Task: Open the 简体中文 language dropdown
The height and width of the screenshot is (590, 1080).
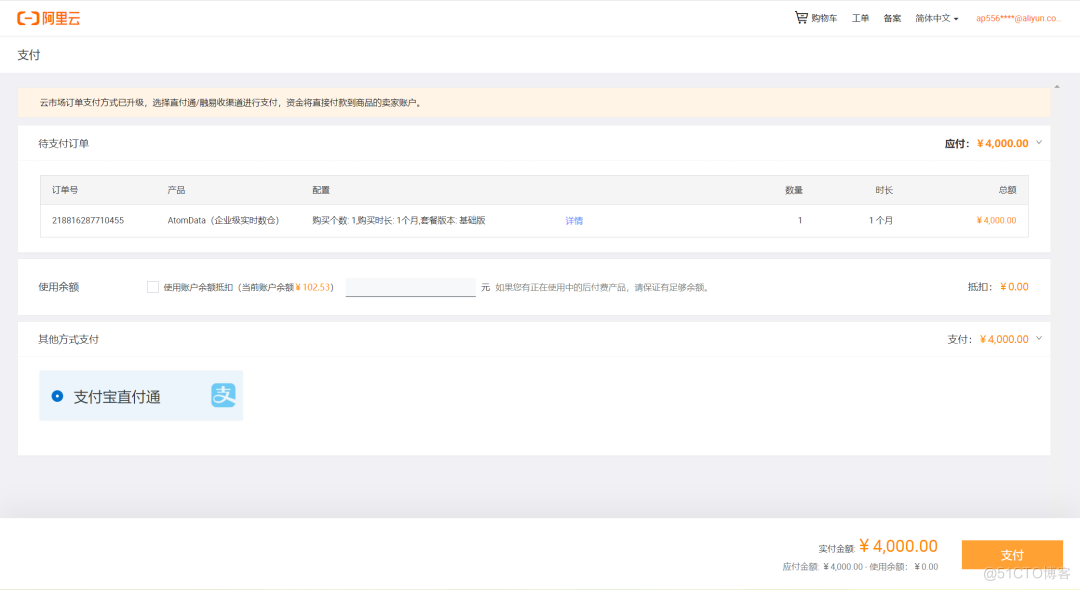Action: point(937,19)
